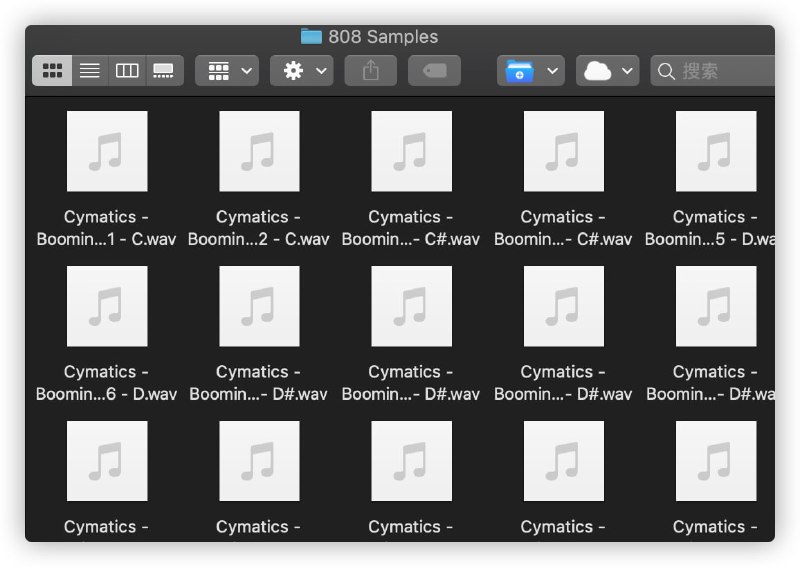Open the gear action menu
Image resolution: width=800 pixels, height=567 pixels.
(302, 70)
